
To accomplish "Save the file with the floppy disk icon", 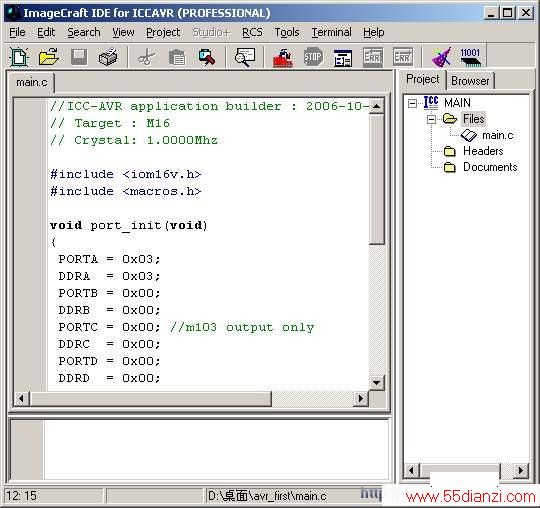I will [x=79, y=57].
